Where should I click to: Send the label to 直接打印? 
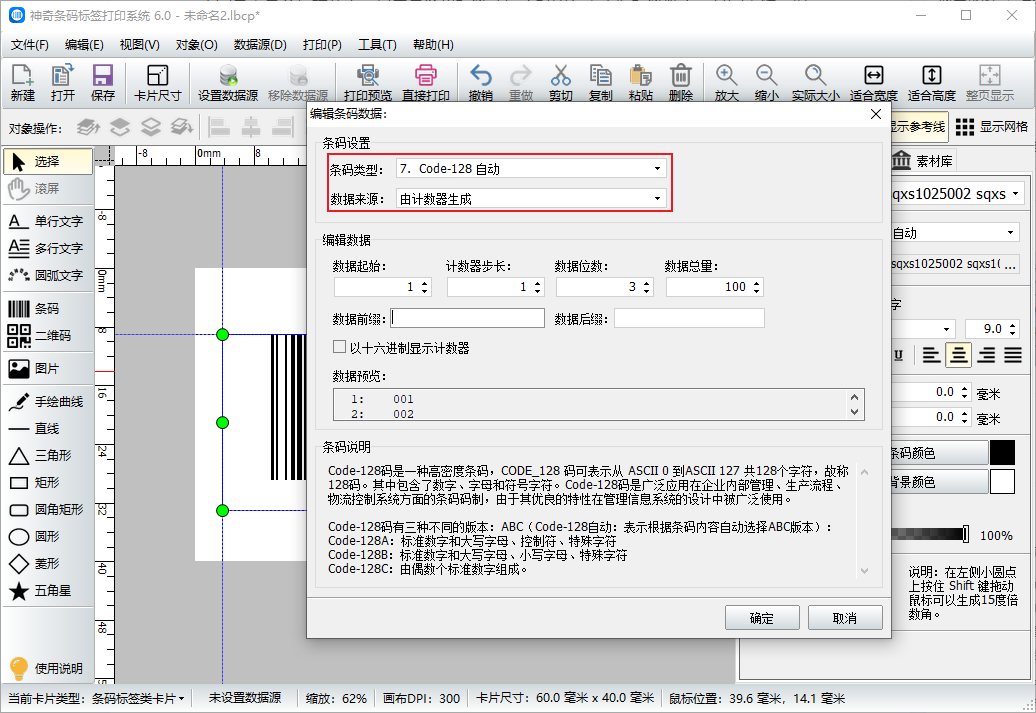click(426, 83)
